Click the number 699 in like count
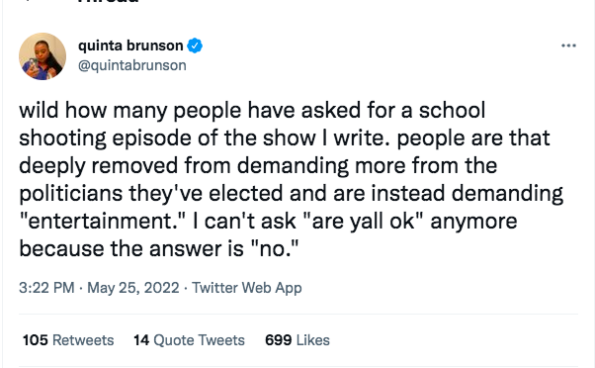 point(278,340)
